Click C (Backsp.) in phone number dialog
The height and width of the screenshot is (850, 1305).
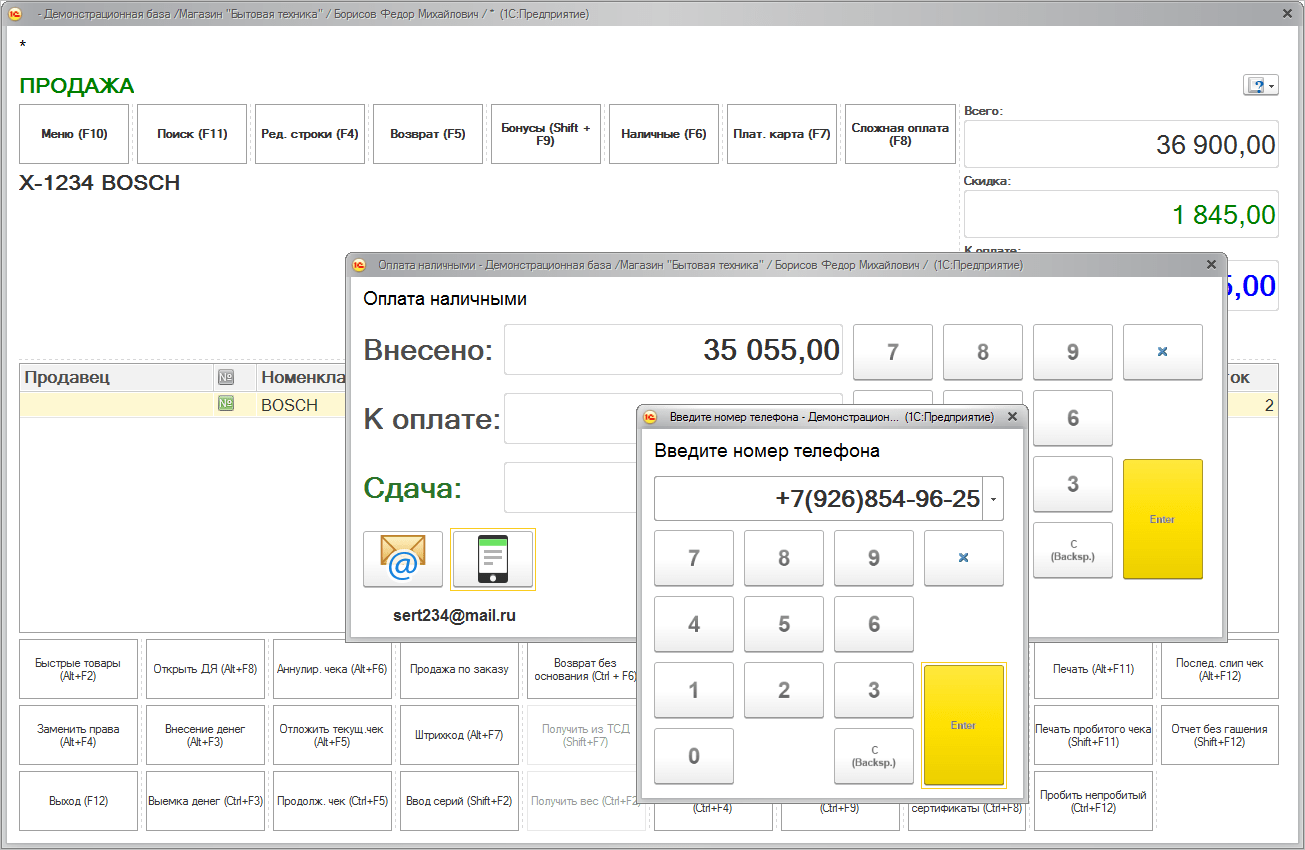tap(874, 756)
